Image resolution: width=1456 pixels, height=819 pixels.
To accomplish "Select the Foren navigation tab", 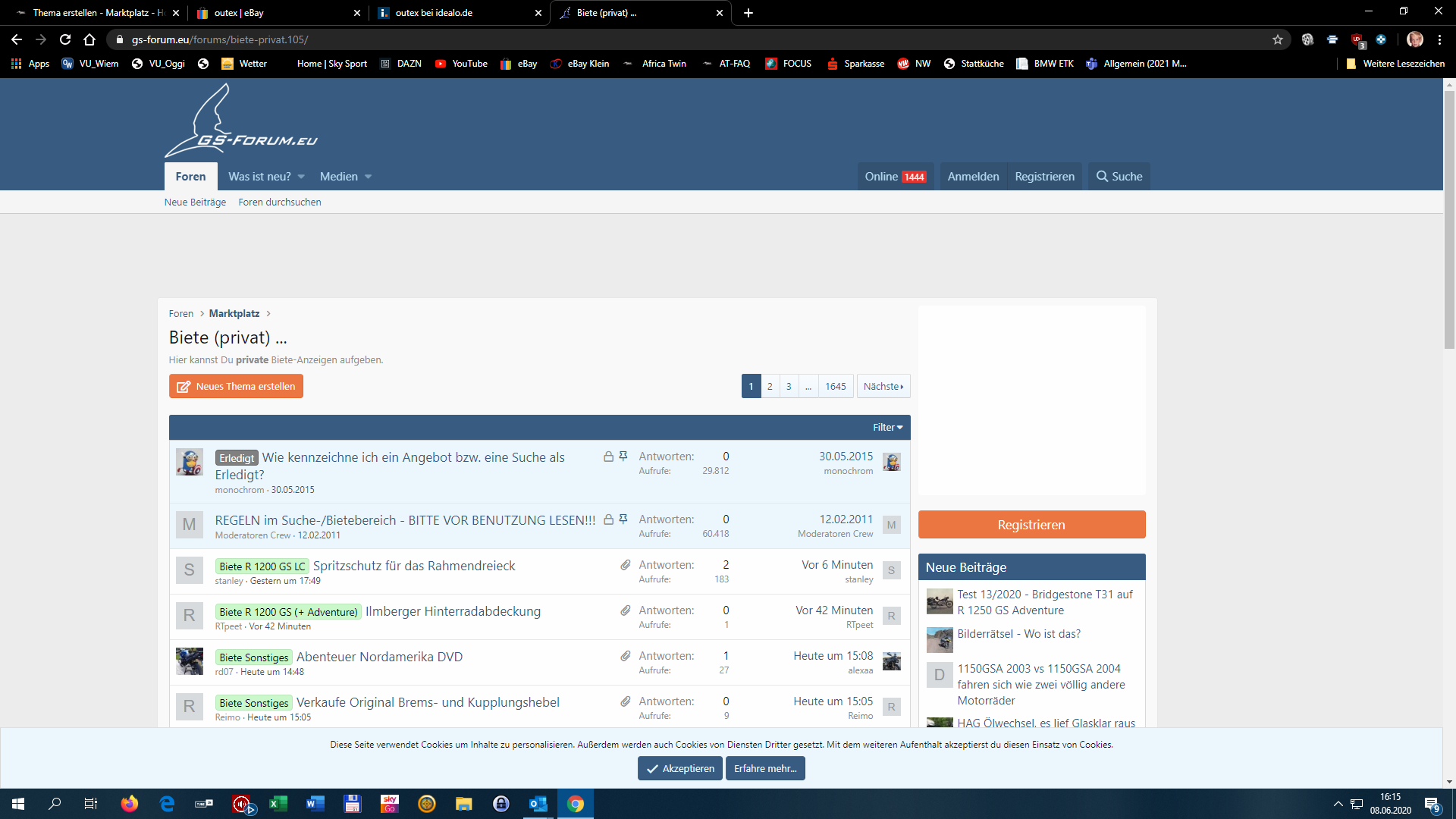I will [x=190, y=177].
